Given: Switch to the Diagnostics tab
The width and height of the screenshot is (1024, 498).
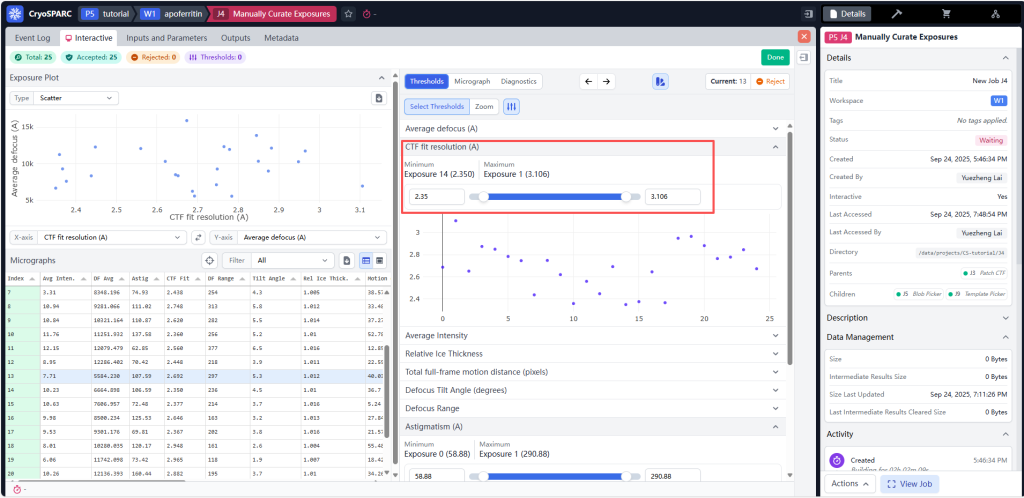Looking at the screenshot, I should [518, 81].
